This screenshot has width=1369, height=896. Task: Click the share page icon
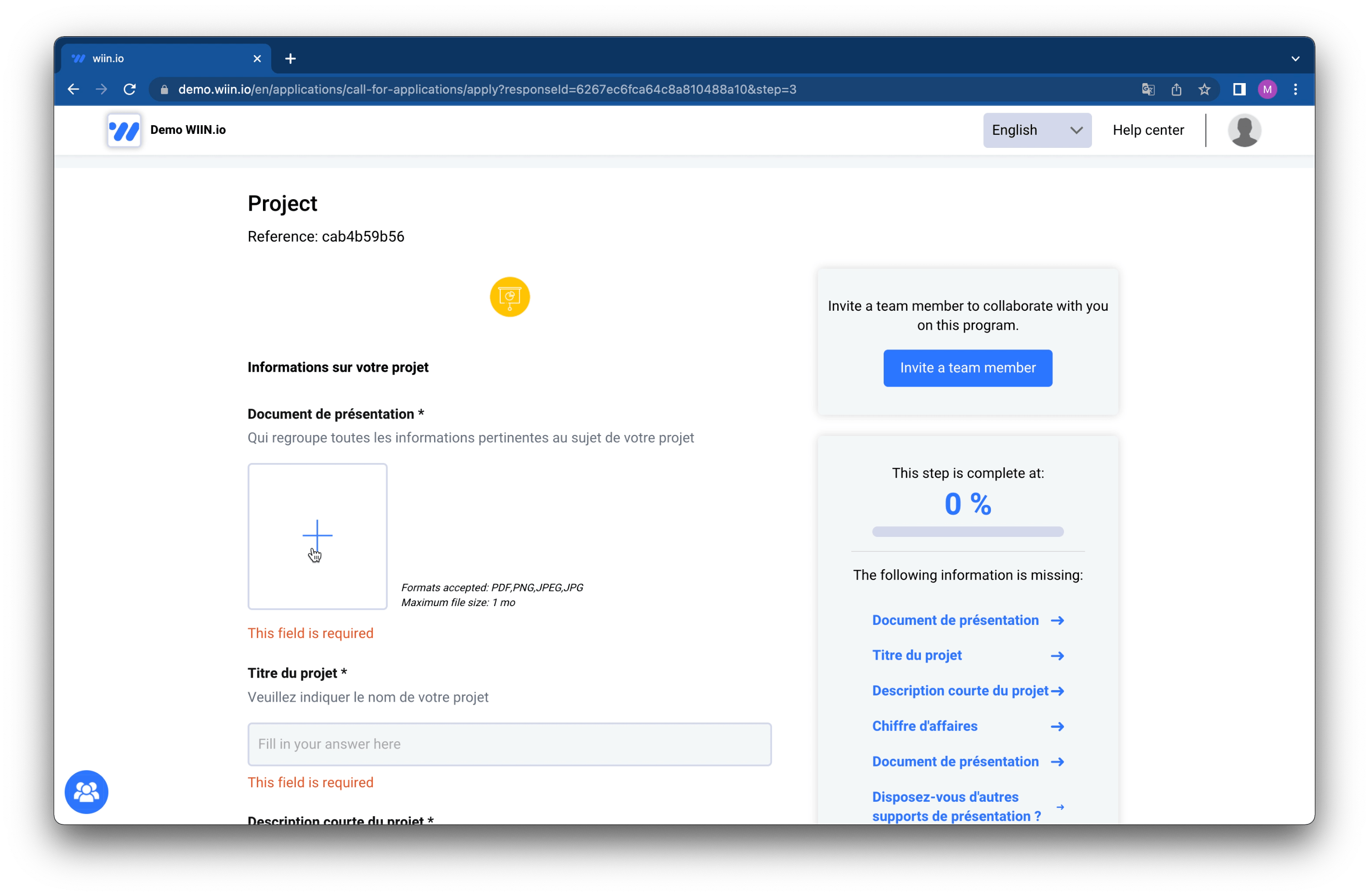tap(1176, 89)
